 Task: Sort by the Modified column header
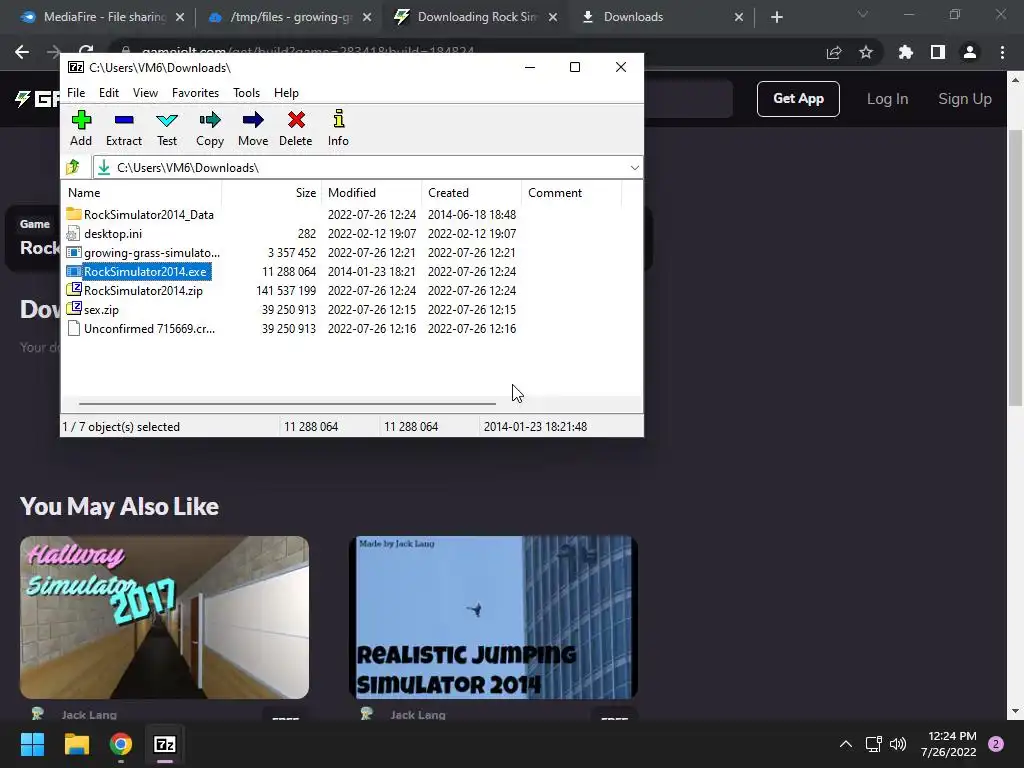click(x=371, y=193)
